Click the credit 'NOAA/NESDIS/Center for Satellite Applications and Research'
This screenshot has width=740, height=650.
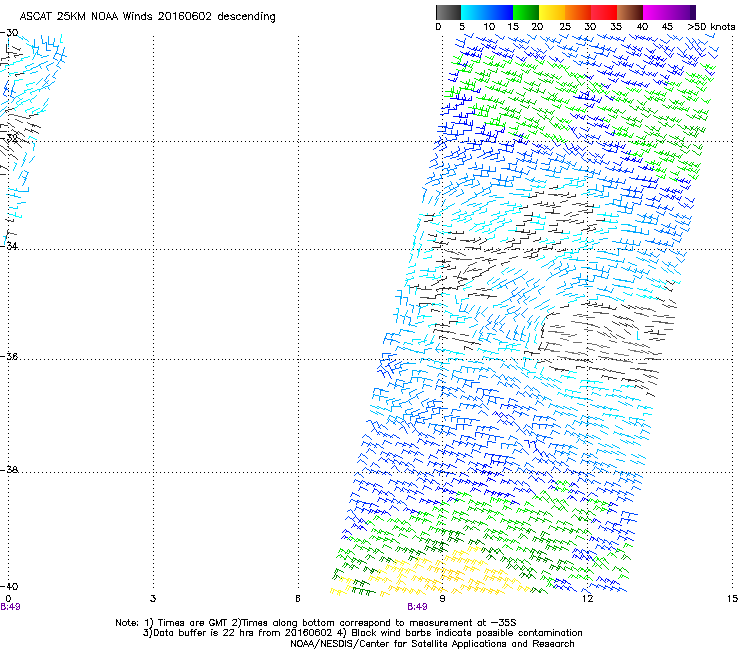[x=432, y=644]
